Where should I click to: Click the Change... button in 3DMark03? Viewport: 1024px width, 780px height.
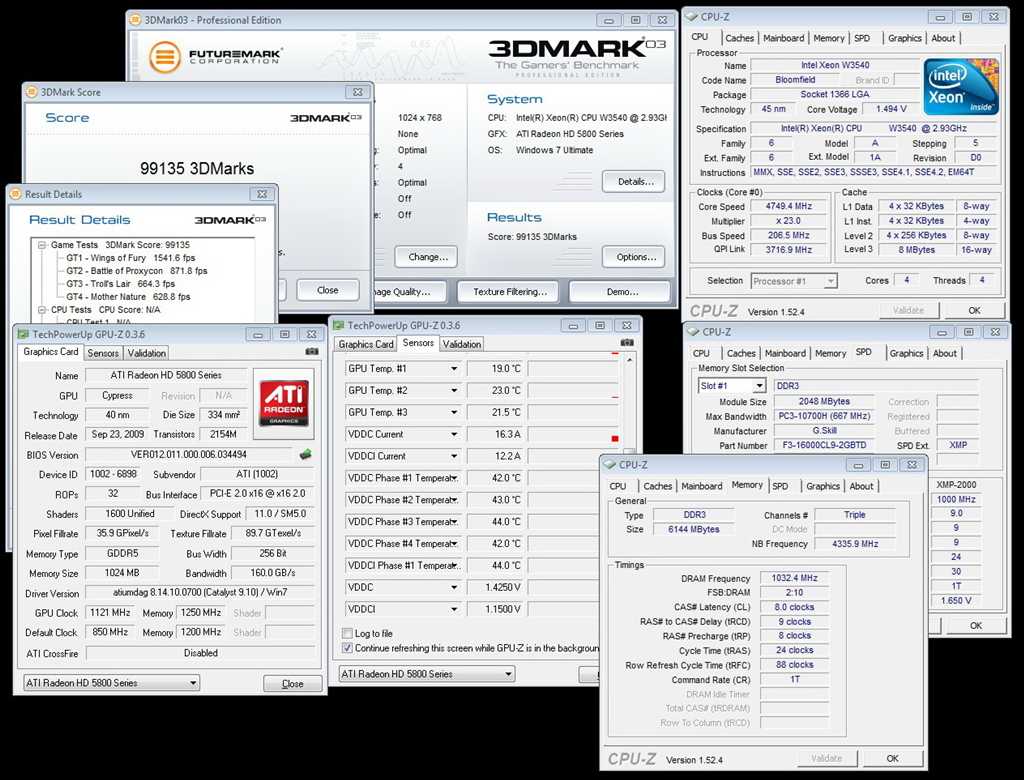tap(428, 257)
